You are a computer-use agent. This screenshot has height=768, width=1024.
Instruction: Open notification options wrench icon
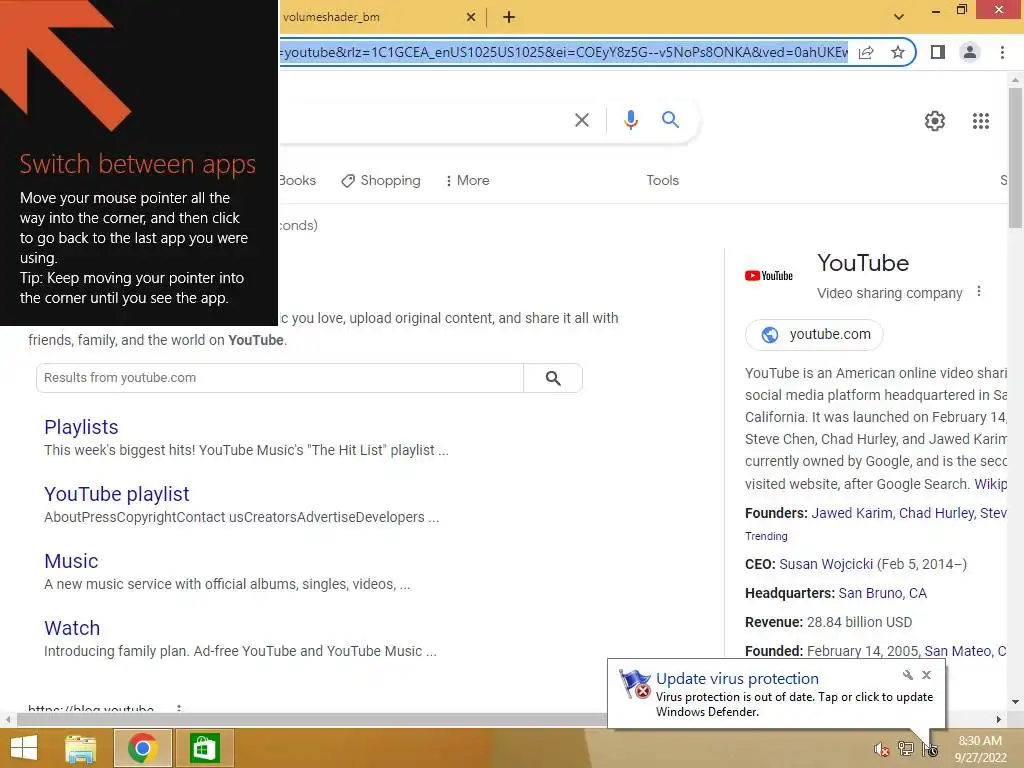coord(908,675)
